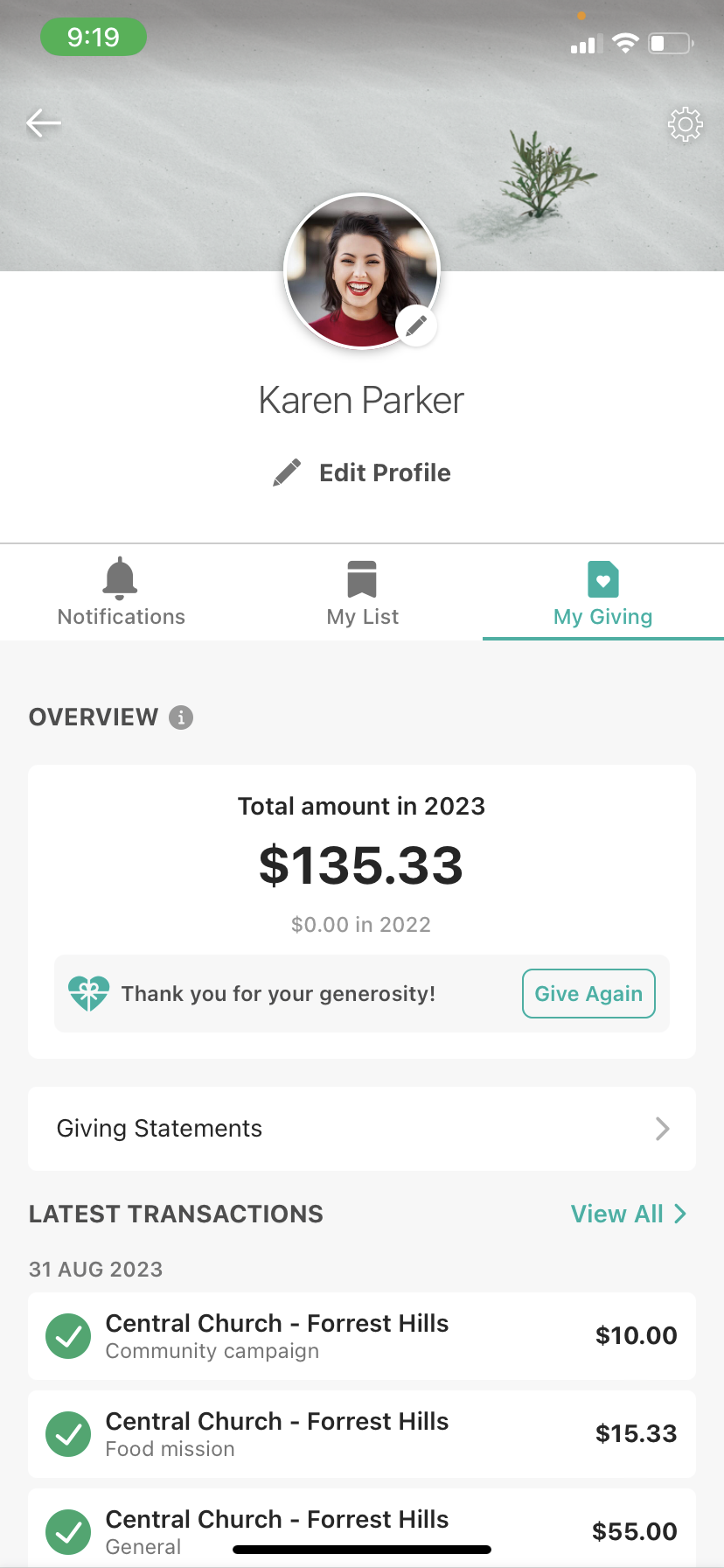Tap the back arrow icon
724x1568 pixels.
click(44, 123)
